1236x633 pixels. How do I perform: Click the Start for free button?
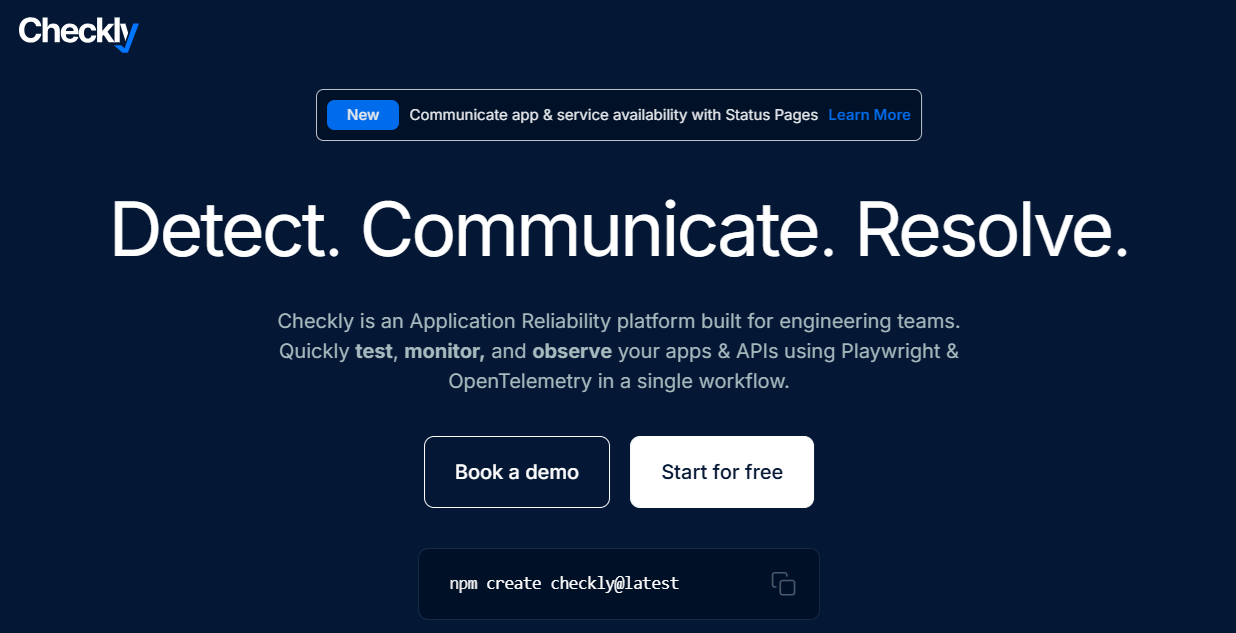coord(722,472)
